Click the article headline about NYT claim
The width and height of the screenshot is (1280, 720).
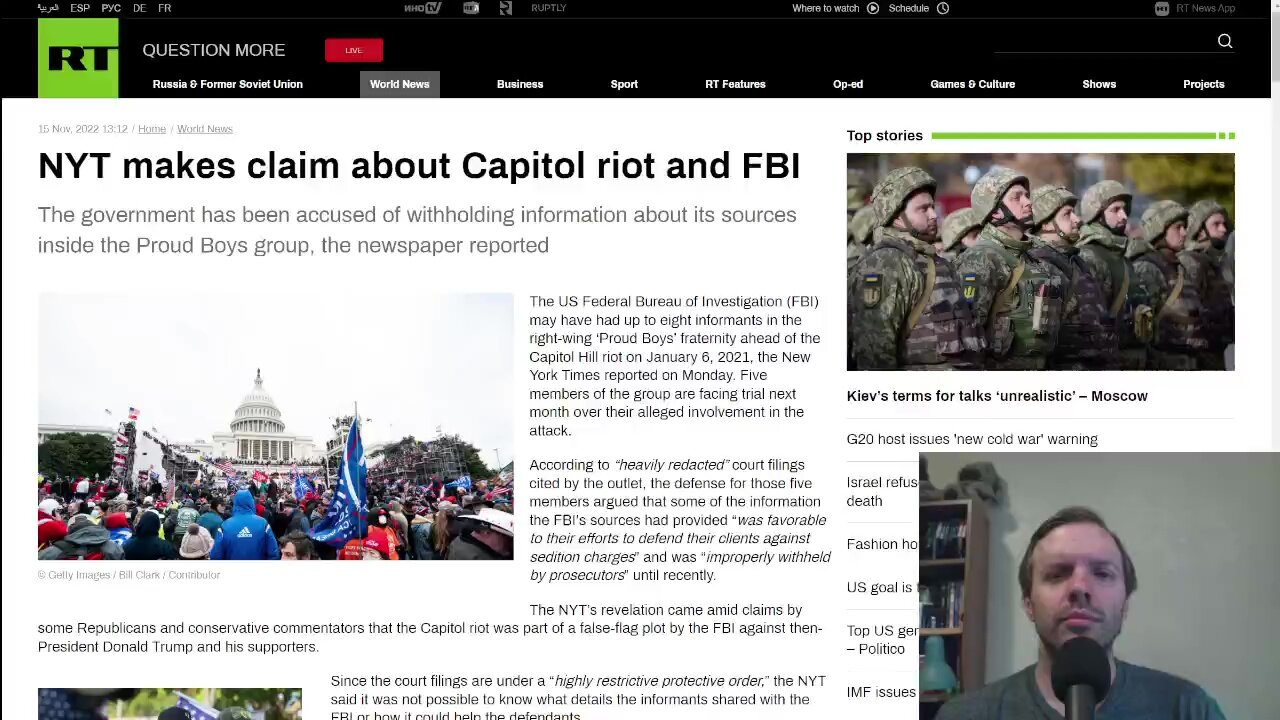pyautogui.click(x=419, y=166)
